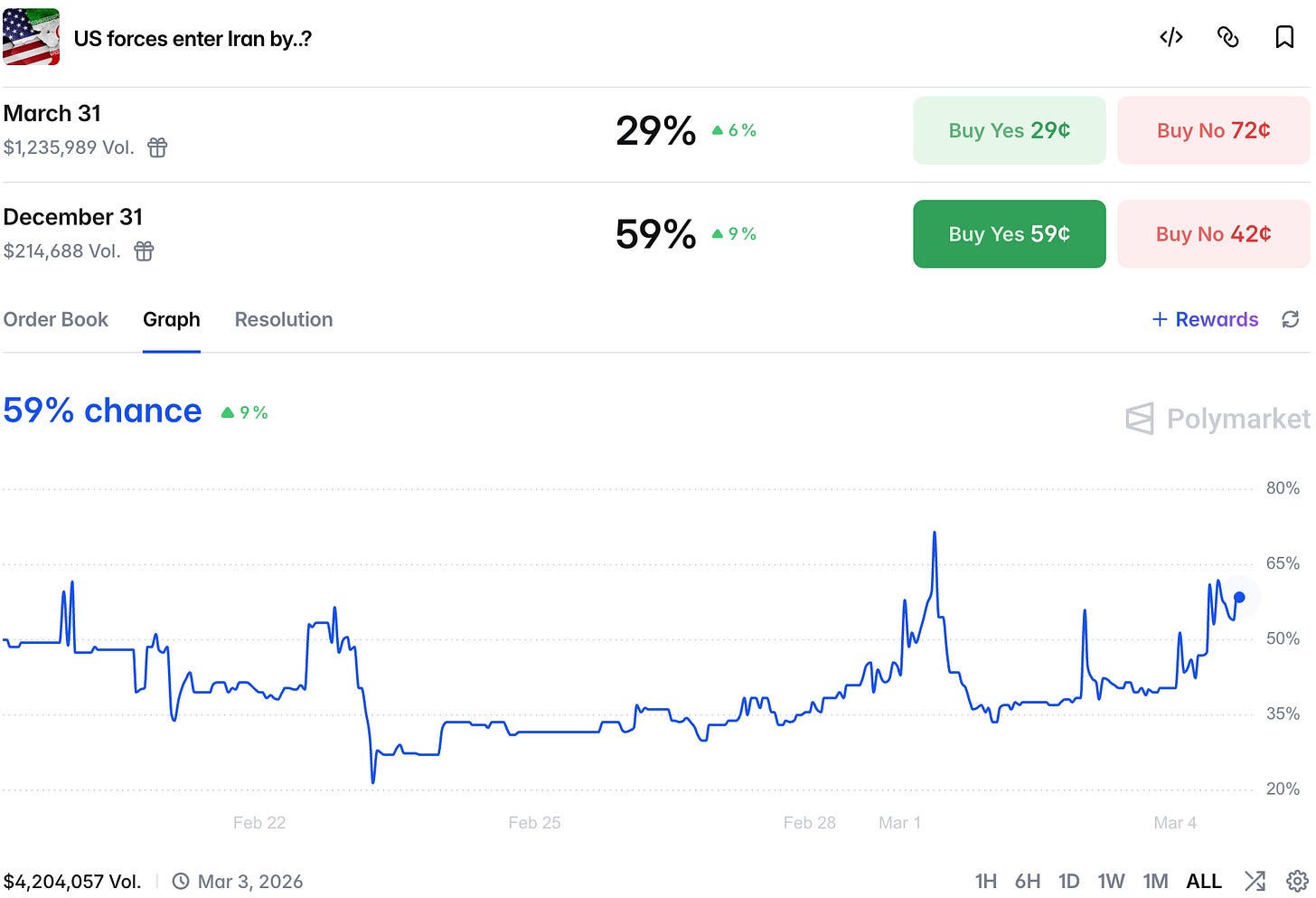Buy Yes 29¢ for March 31
Image resolution: width=1316 pixels, height=898 pixels.
coord(1010,130)
